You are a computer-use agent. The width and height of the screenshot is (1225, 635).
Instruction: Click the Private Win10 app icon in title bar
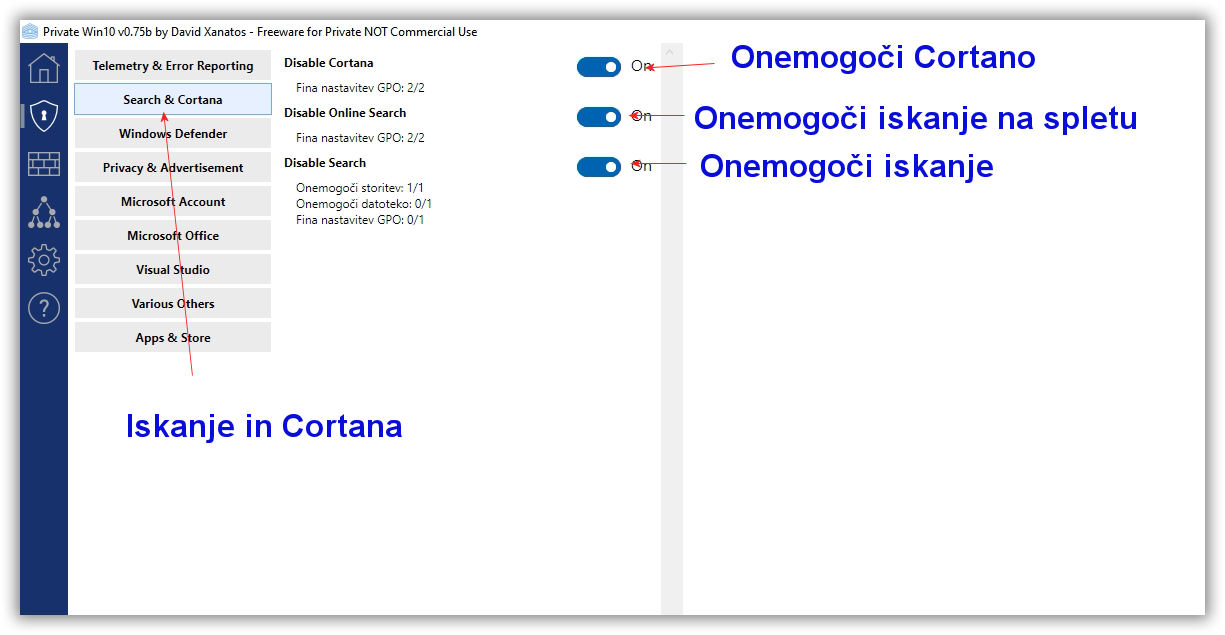click(x=30, y=31)
